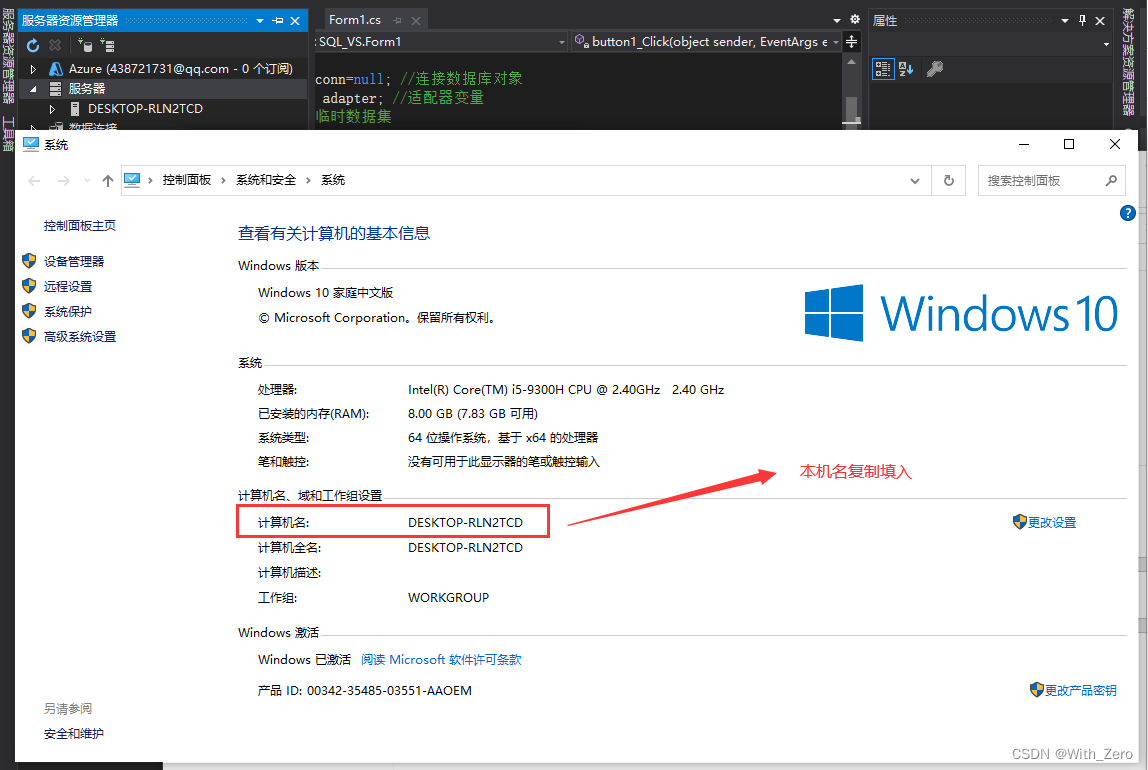Click 更改设置 link for computer name
This screenshot has height=770, width=1148.
pyautogui.click(x=1052, y=523)
